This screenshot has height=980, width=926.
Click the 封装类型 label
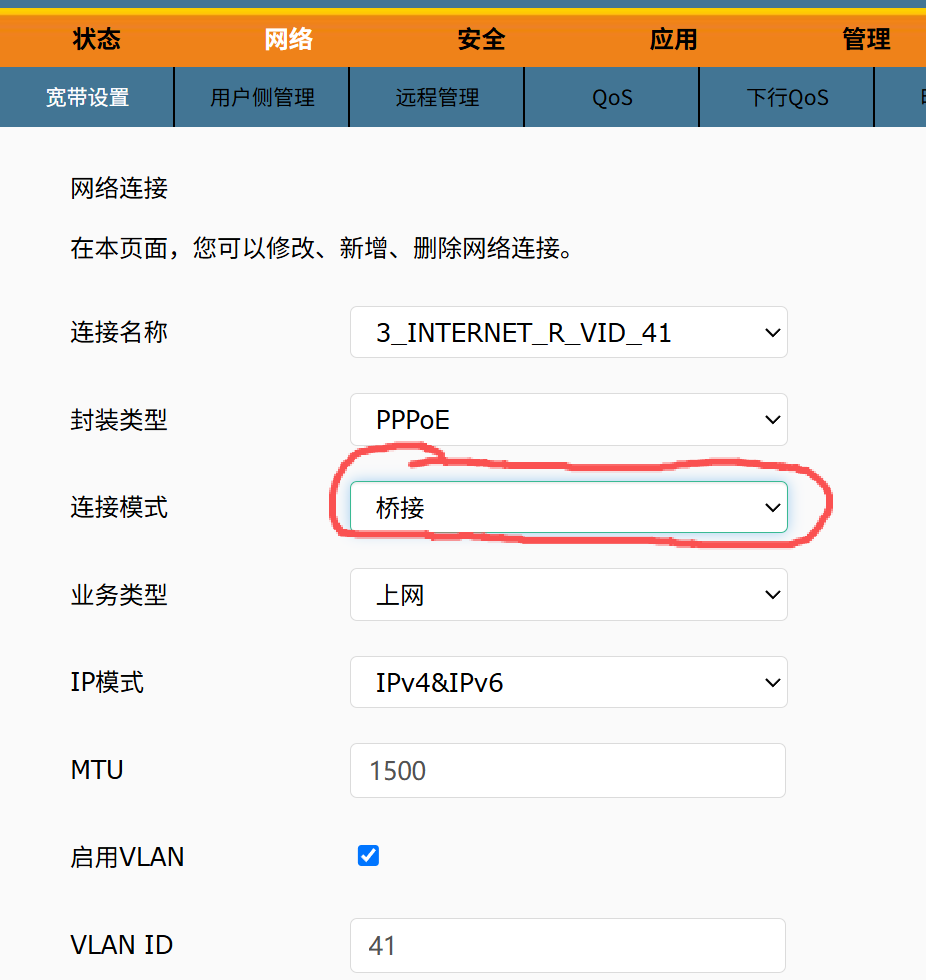119,419
